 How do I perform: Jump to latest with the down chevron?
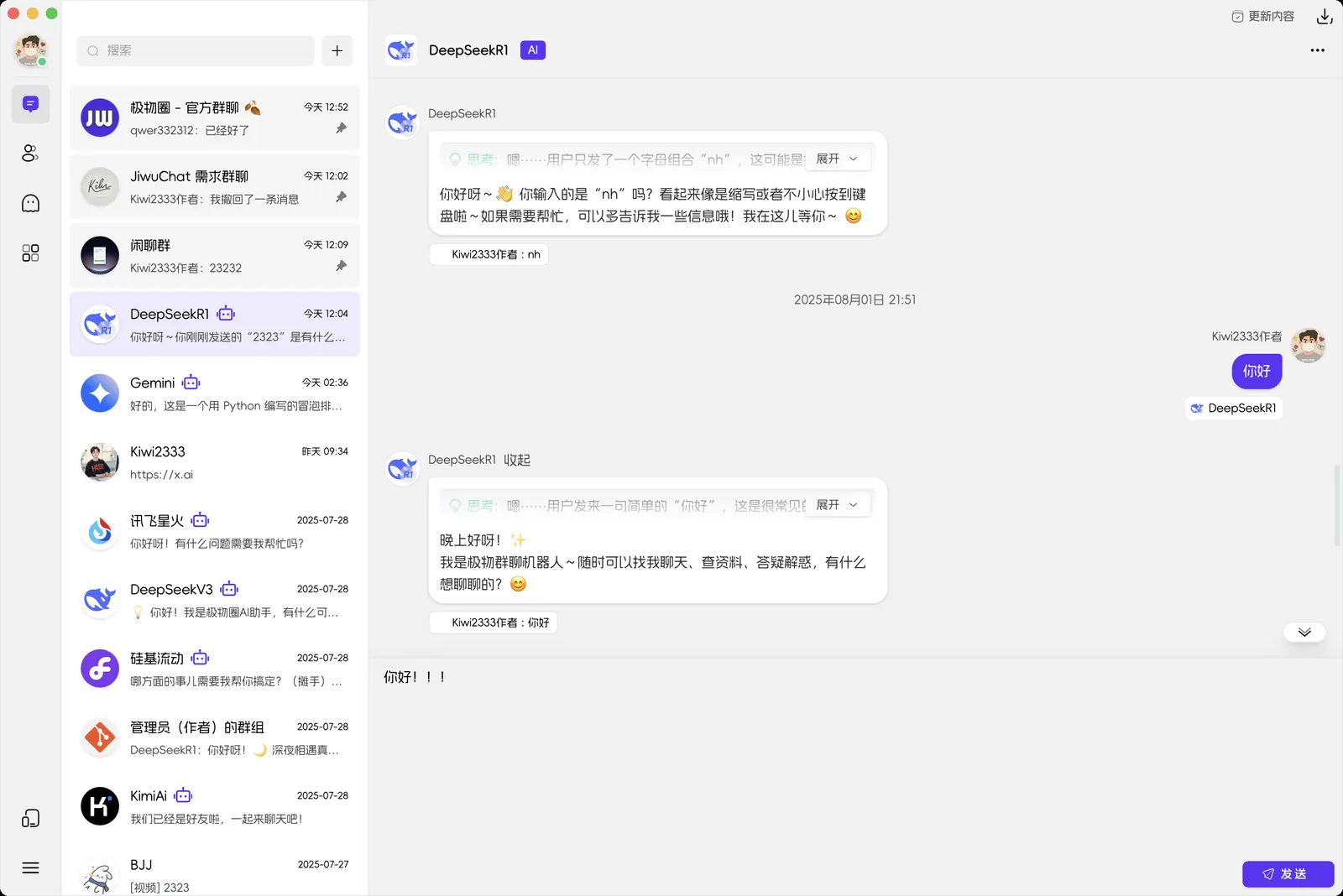click(1304, 633)
